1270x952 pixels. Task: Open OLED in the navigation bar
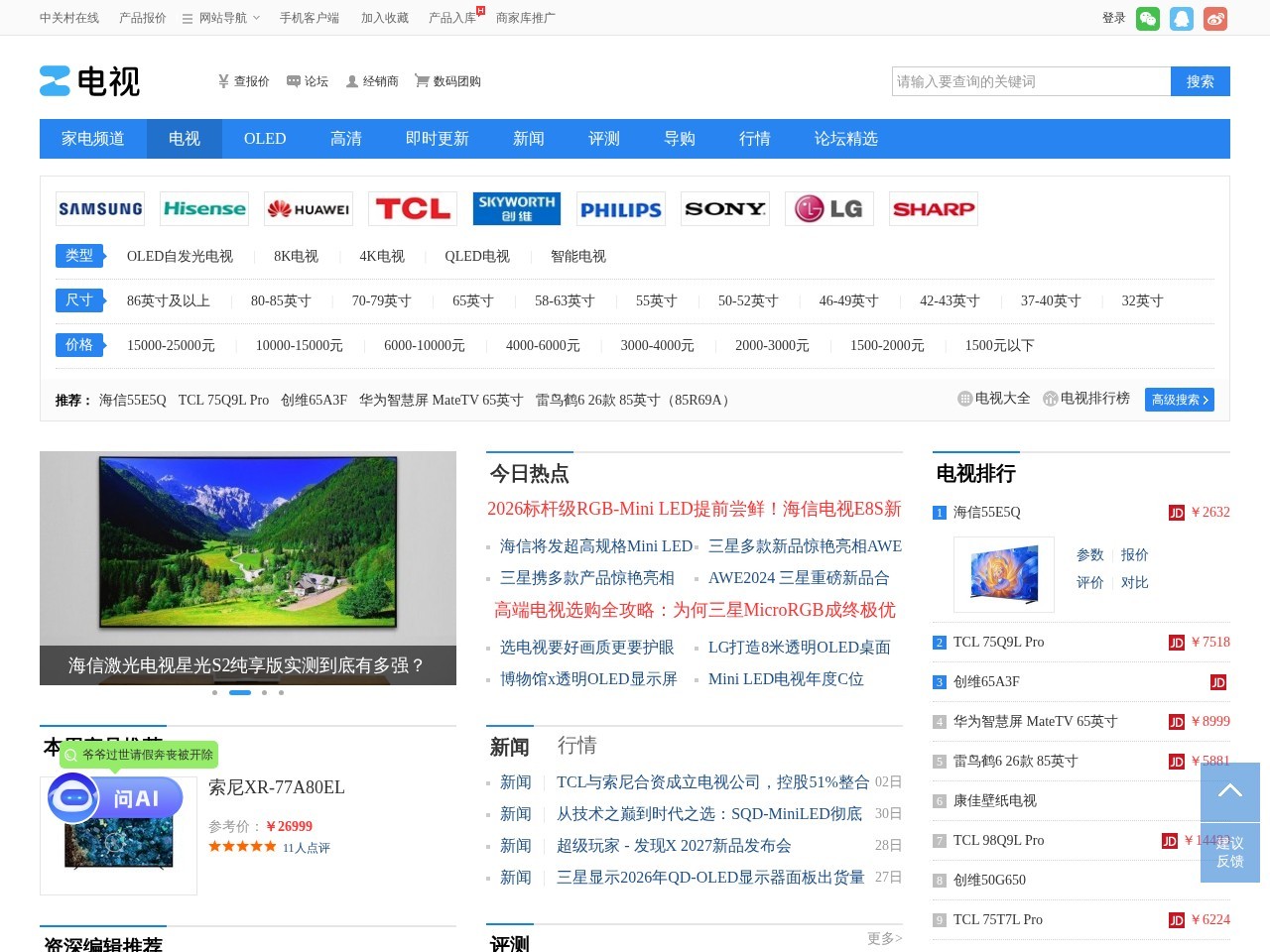[265, 139]
